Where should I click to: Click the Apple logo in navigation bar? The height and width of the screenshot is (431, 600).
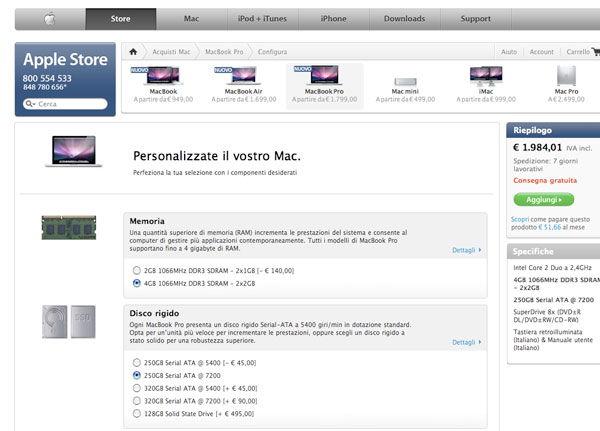point(50,19)
